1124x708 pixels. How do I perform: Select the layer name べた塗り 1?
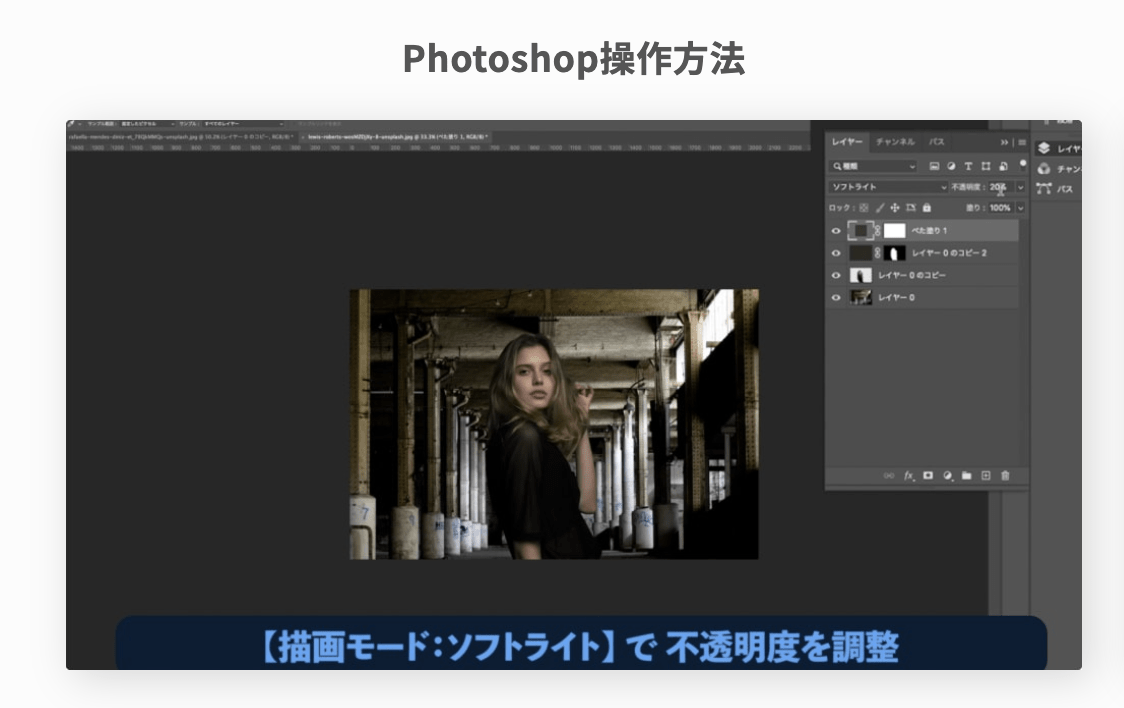click(x=929, y=231)
